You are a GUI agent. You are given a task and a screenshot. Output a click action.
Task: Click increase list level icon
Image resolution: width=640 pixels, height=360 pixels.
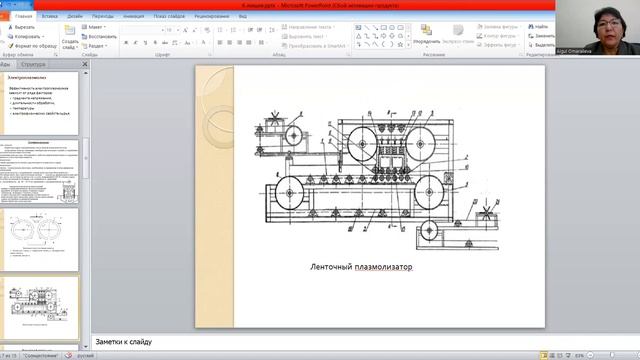click(260, 30)
